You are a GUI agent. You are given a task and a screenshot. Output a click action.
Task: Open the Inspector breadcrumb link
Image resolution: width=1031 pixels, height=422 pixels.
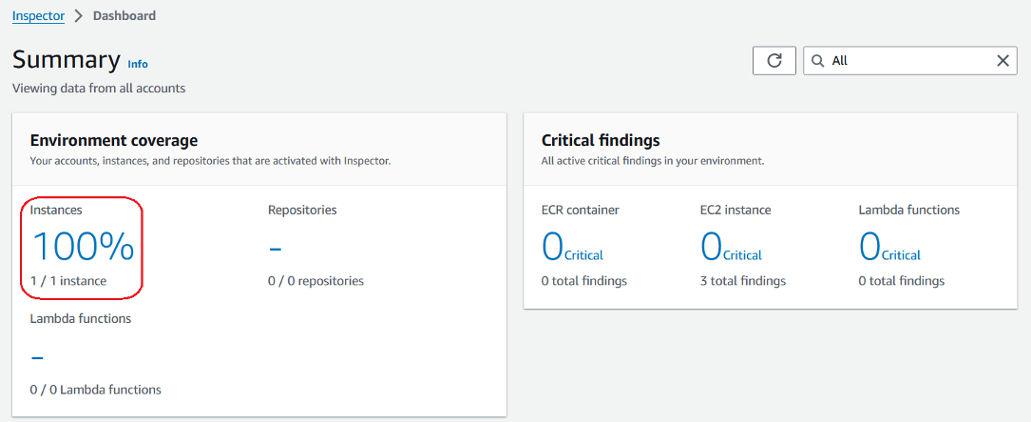point(38,16)
